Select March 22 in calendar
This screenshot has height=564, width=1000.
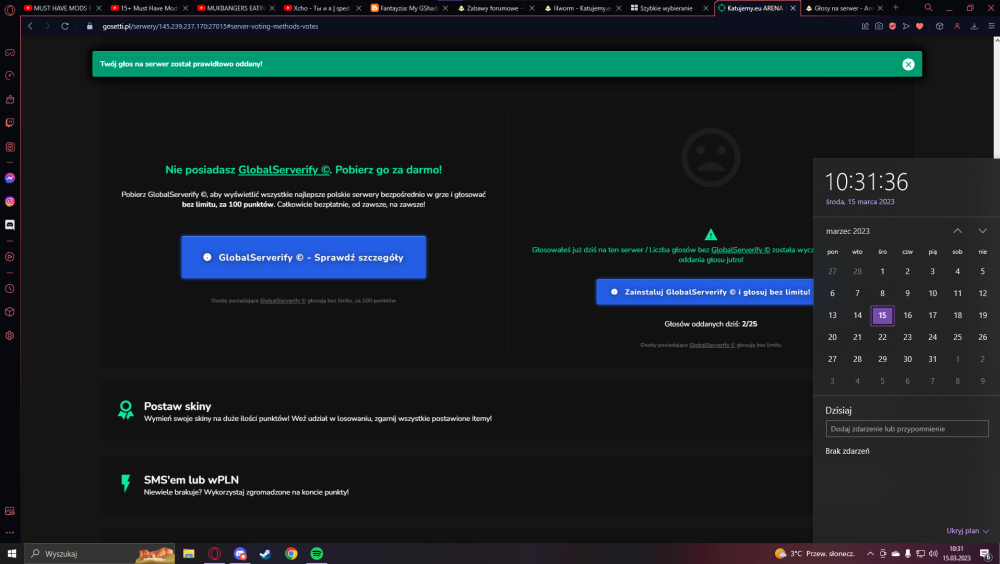pyautogui.click(x=882, y=337)
